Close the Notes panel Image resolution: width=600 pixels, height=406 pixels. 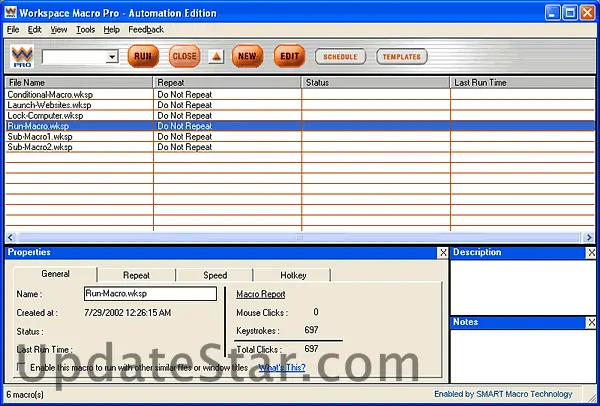click(x=591, y=323)
